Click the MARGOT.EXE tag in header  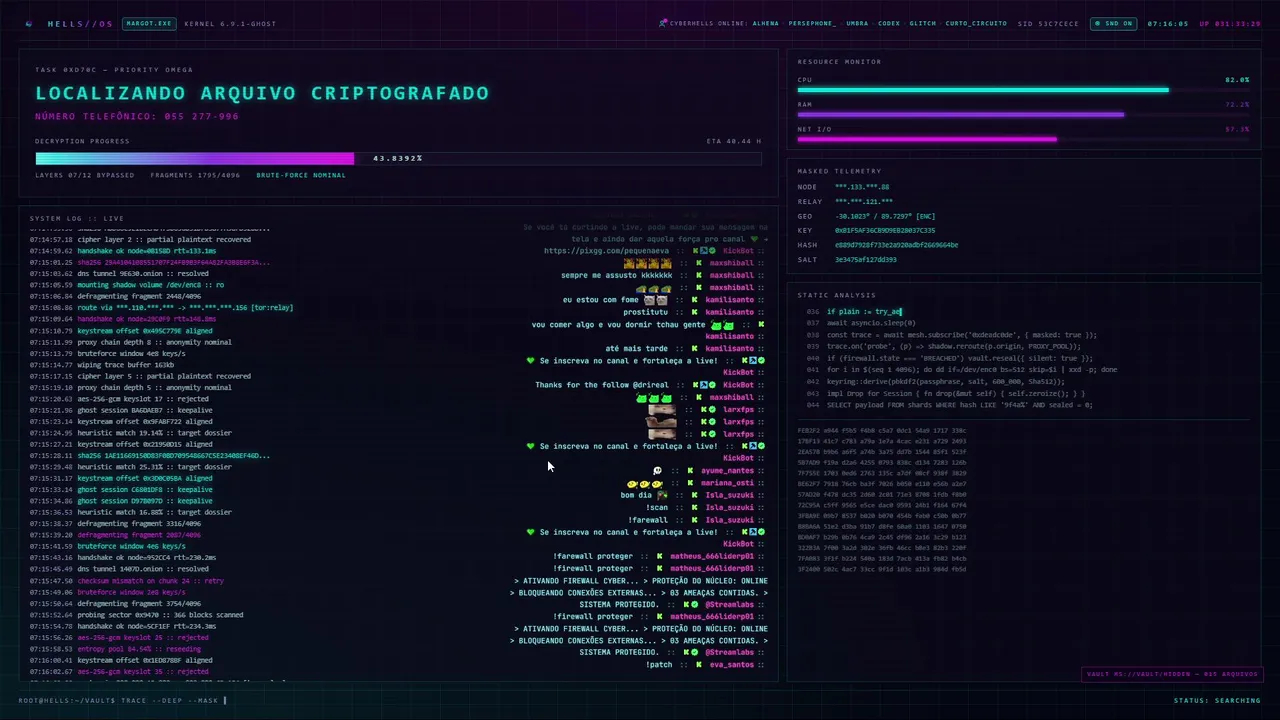pyautogui.click(x=148, y=23)
